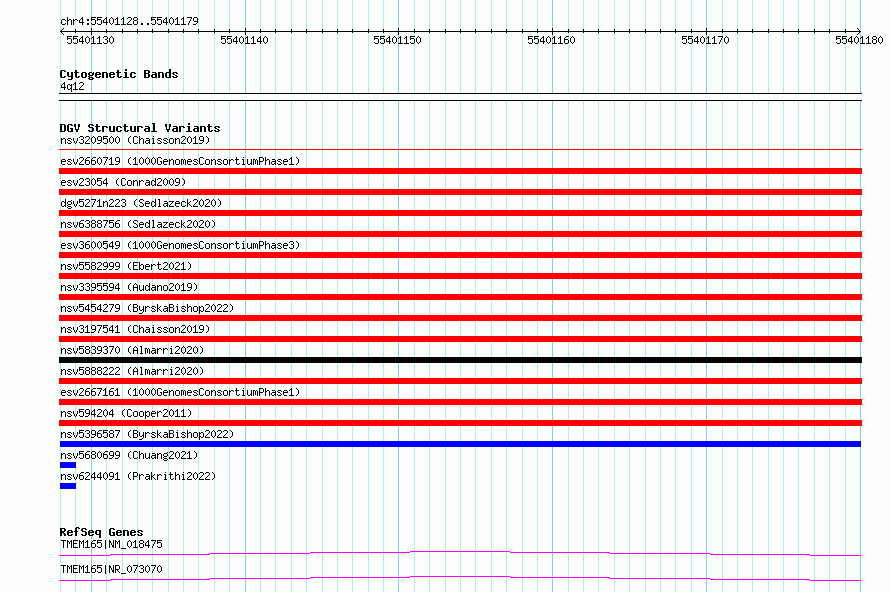The width and height of the screenshot is (890, 592).
Task: Select the 55401130 ruler coordinate label
Action: (90, 40)
